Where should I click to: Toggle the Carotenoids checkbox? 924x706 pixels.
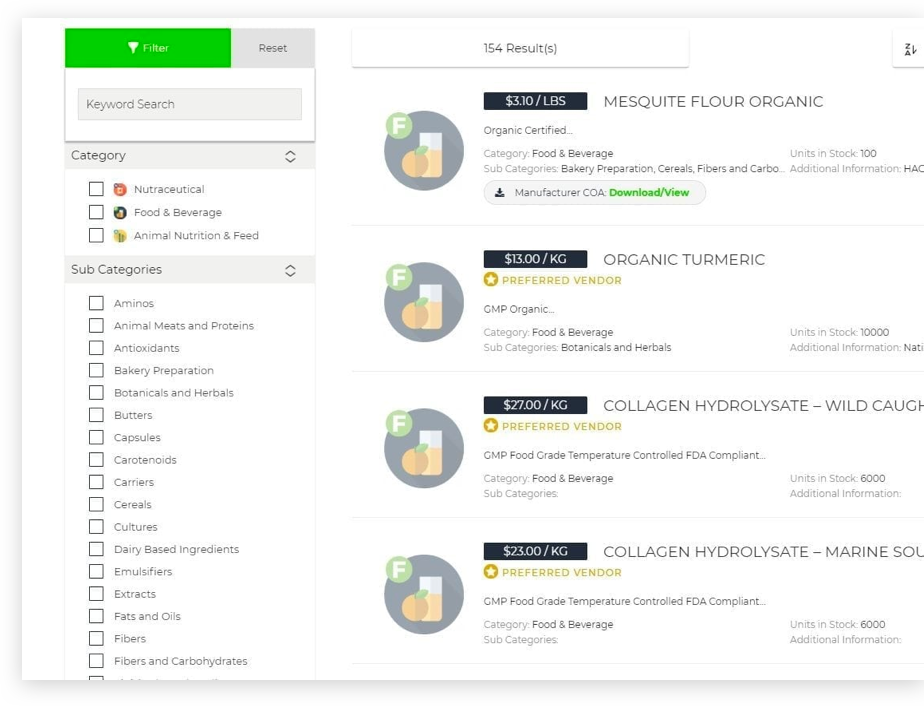point(96,460)
